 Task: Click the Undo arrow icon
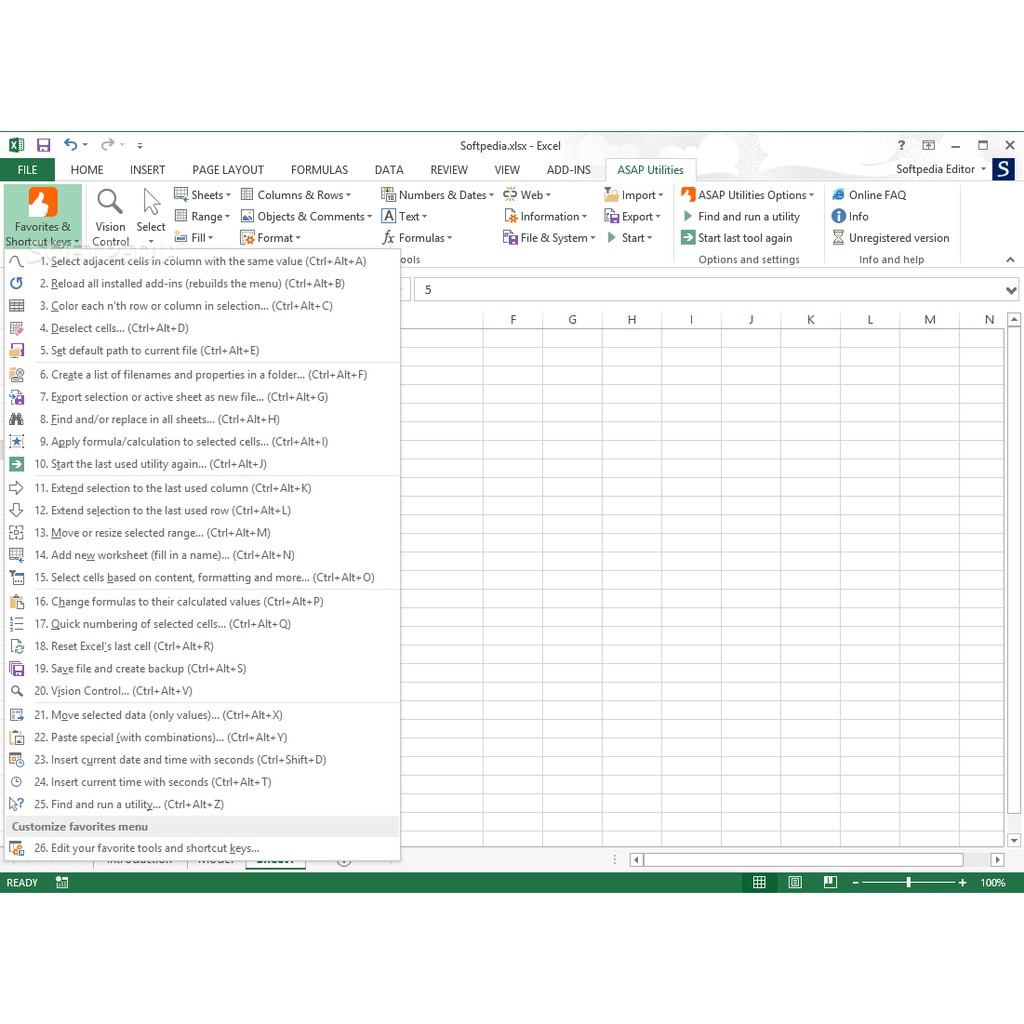pyautogui.click(x=70, y=145)
